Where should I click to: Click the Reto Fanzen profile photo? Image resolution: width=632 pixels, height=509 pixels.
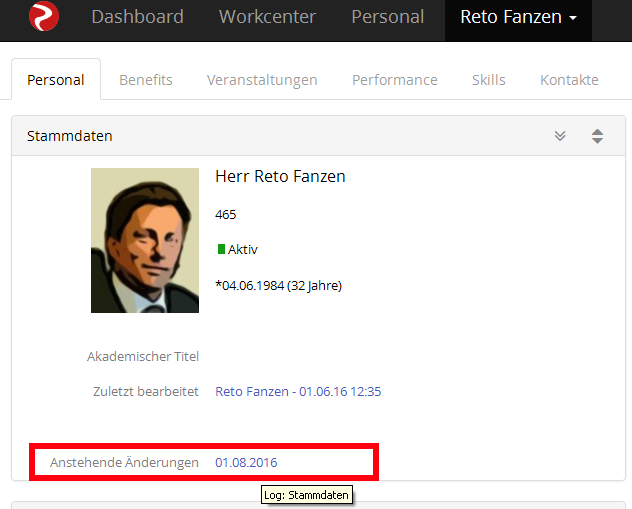point(145,240)
